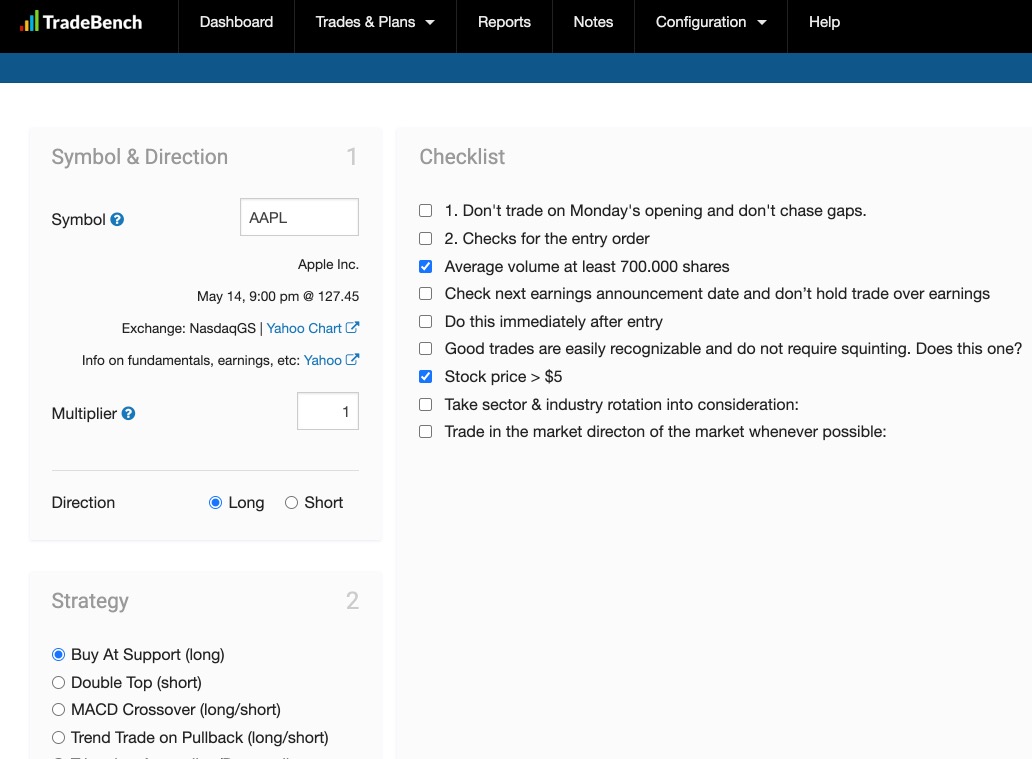1032x759 pixels.
Task: Click the "May 14, 9:00 pm @ 127.45" quote
Action: pyautogui.click(x=278, y=296)
